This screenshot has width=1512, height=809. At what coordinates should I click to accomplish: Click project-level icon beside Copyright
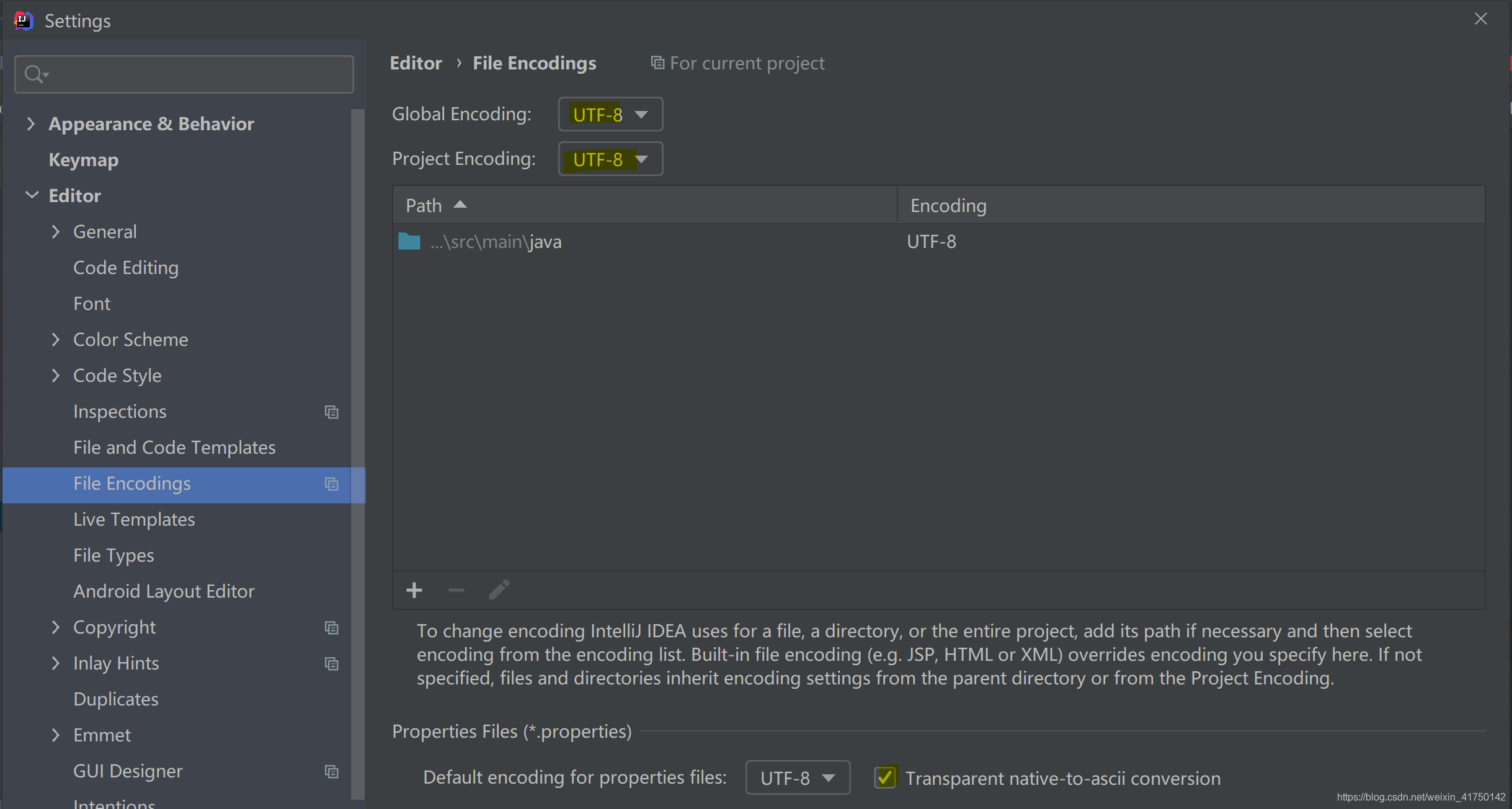[332, 627]
